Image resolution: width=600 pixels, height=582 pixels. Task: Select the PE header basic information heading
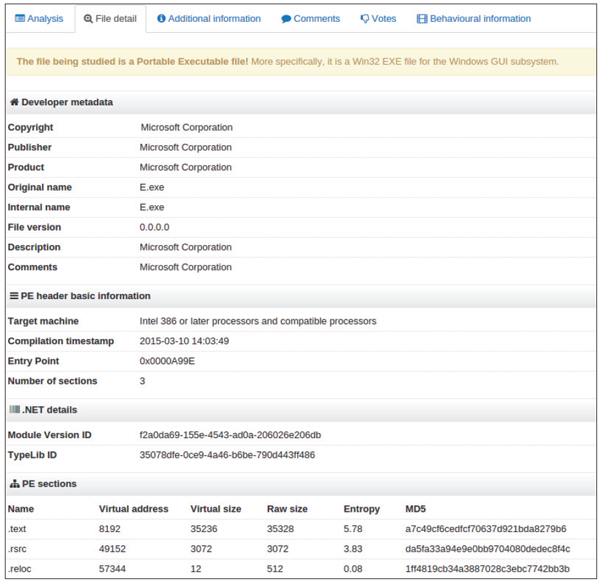coord(85,296)
